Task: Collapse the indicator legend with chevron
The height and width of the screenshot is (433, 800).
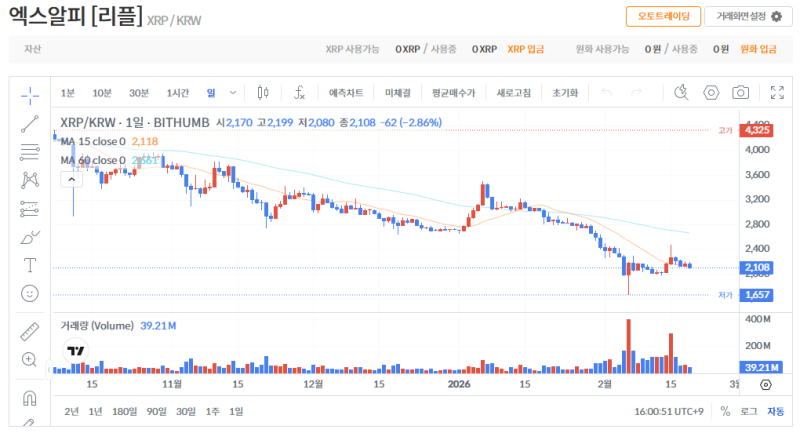Action: coord(71,180)
